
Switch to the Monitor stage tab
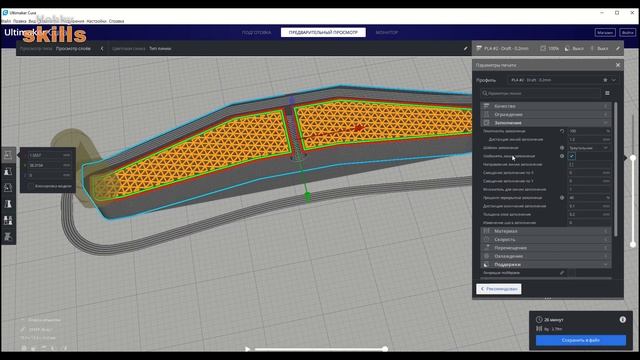(x=387, y=32)
